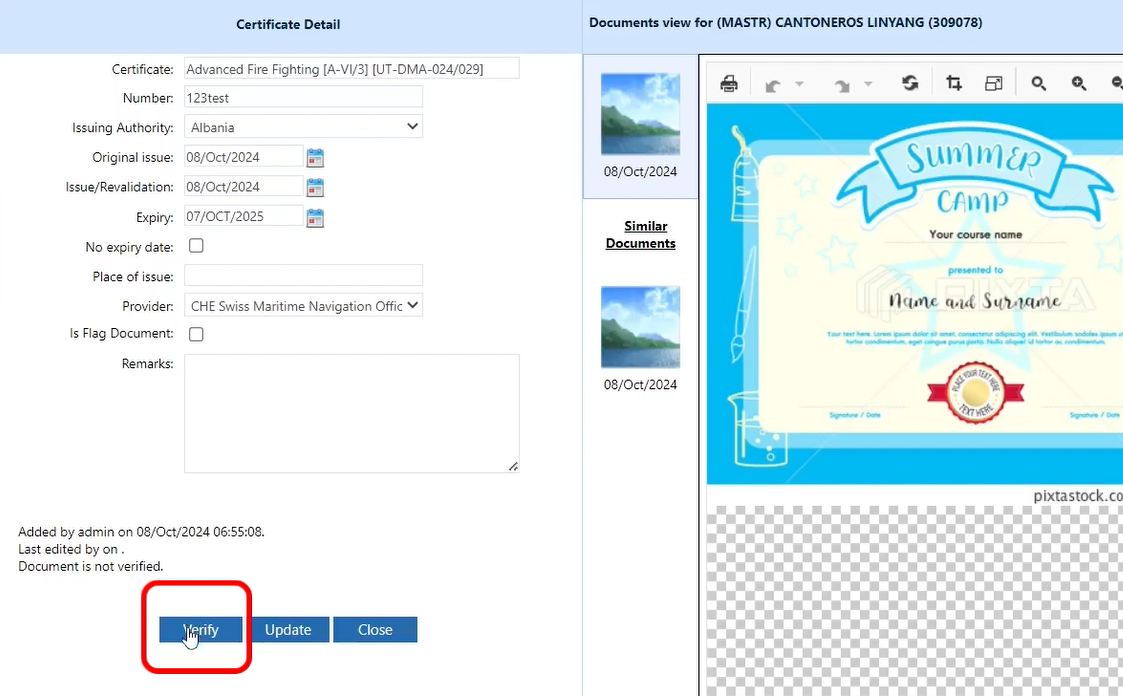Click the 'Document is not verified.' text
1123x696 pixels.
click(91, 566)
